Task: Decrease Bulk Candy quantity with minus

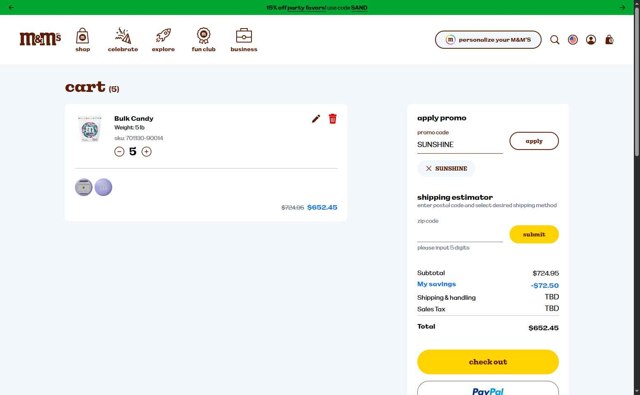Action: coord(119,152)
